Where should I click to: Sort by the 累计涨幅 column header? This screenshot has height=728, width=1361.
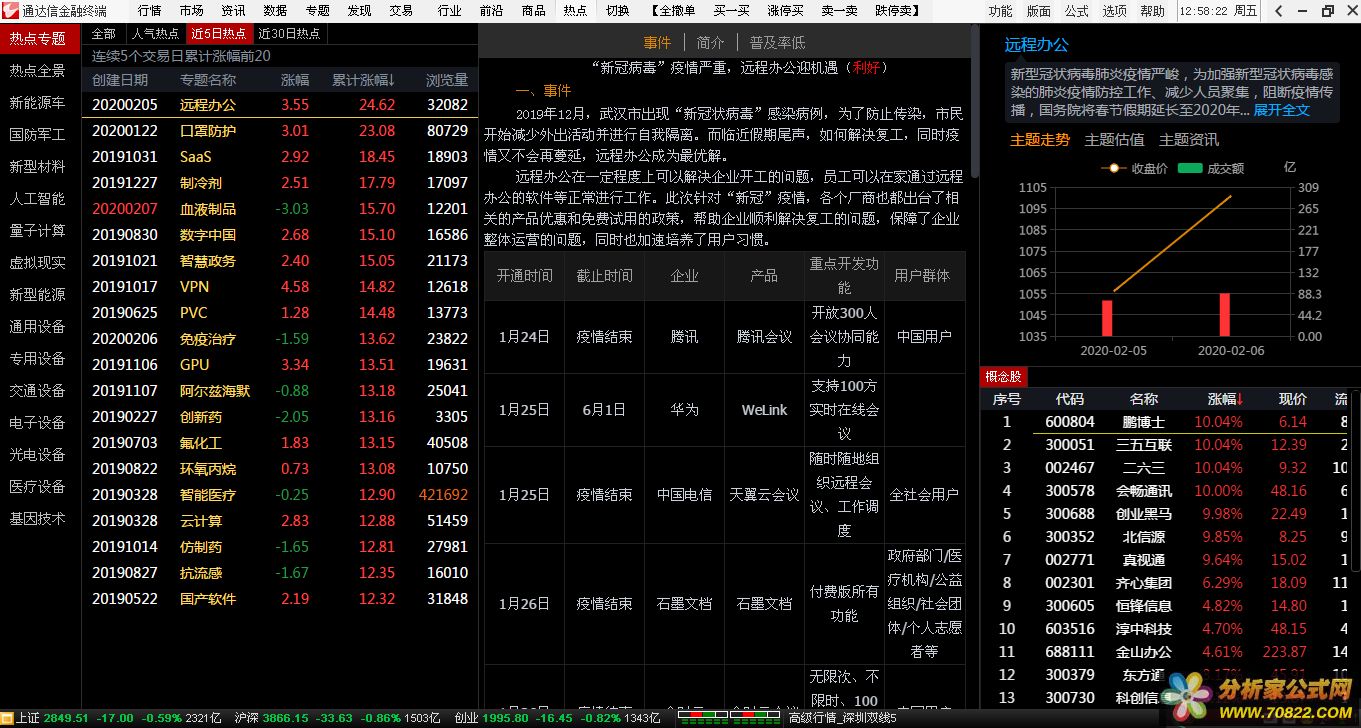click(x=364, y=80)
